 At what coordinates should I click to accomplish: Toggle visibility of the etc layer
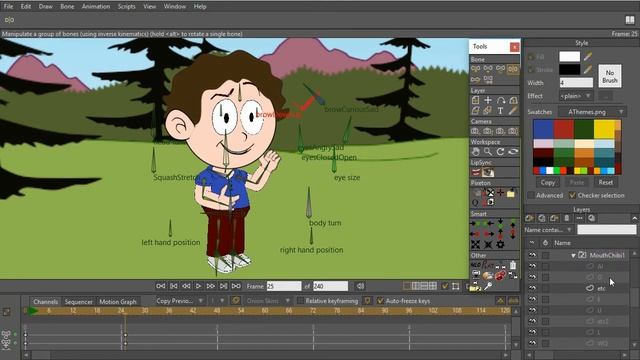(x=532, y=288)
